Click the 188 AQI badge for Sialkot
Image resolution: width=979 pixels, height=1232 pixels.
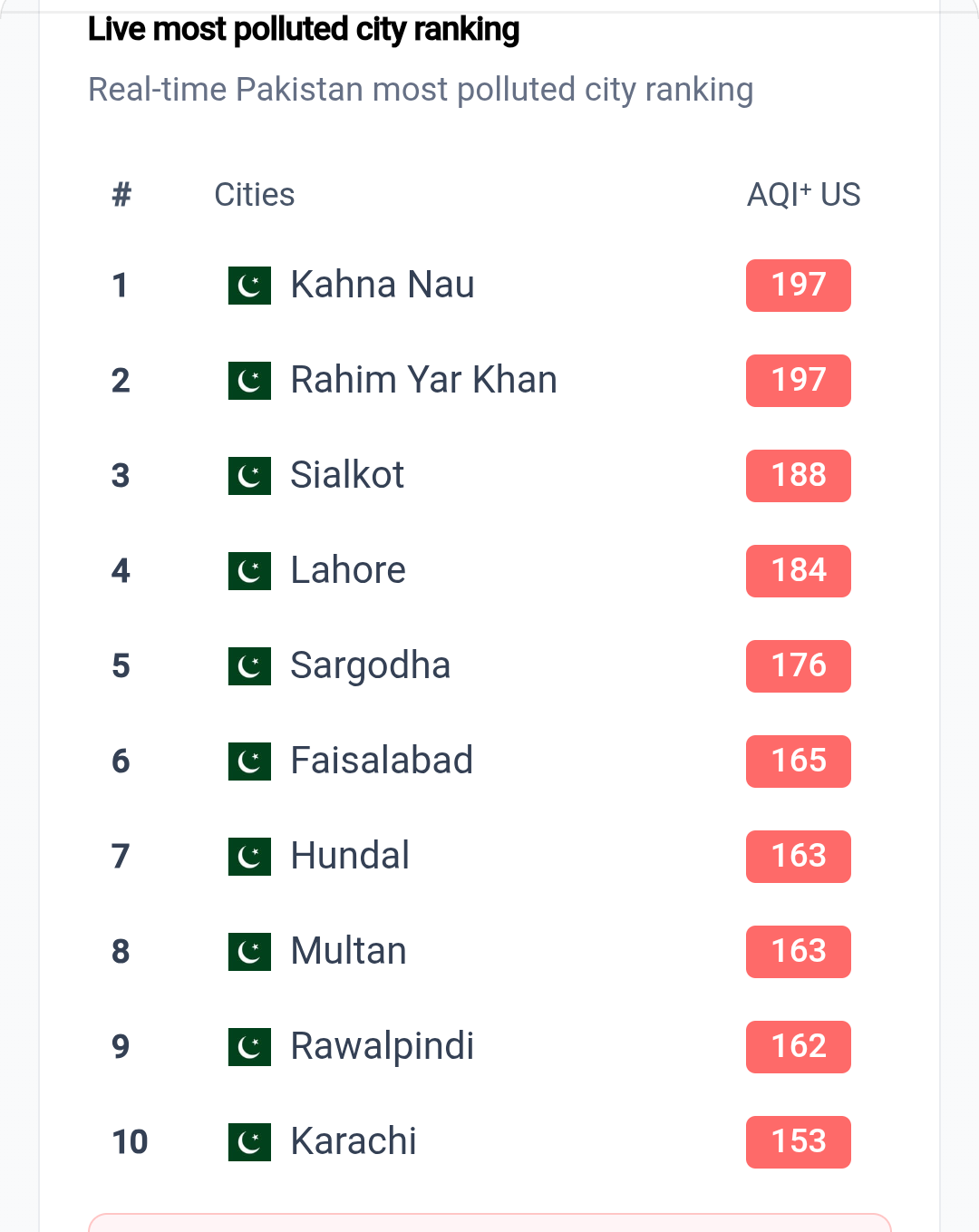[798, 476]
